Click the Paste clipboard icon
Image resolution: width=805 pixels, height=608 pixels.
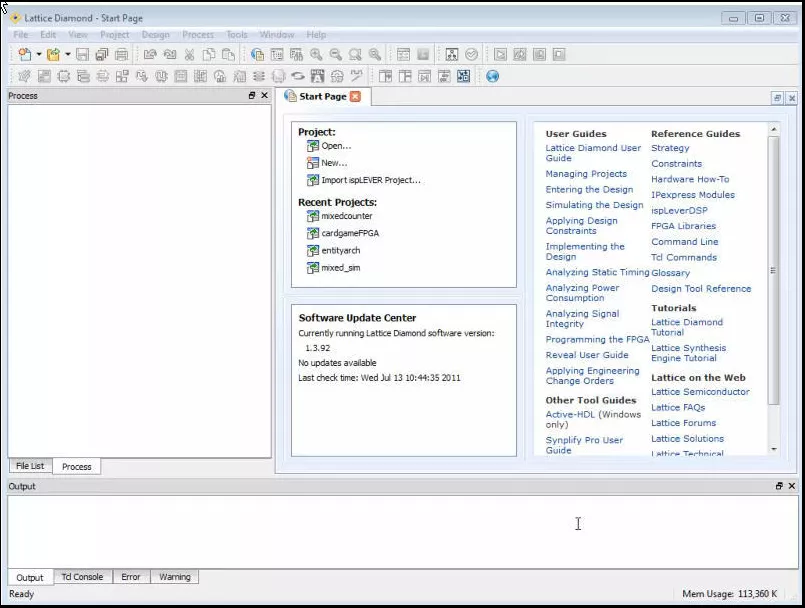point(228,54)
